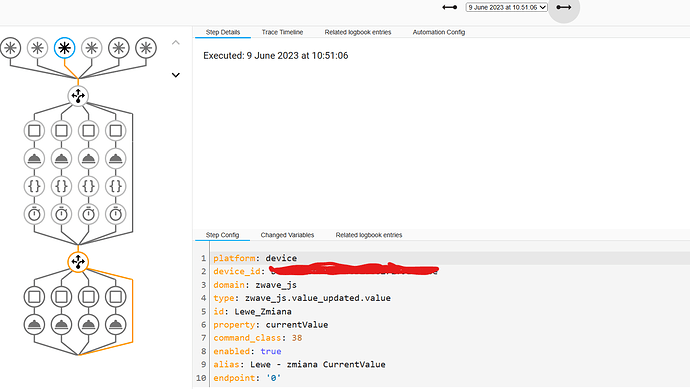The width and height of the screenshot is (690, 389).
Task: Open the trace date dropdown
Action: pos(506,7)
